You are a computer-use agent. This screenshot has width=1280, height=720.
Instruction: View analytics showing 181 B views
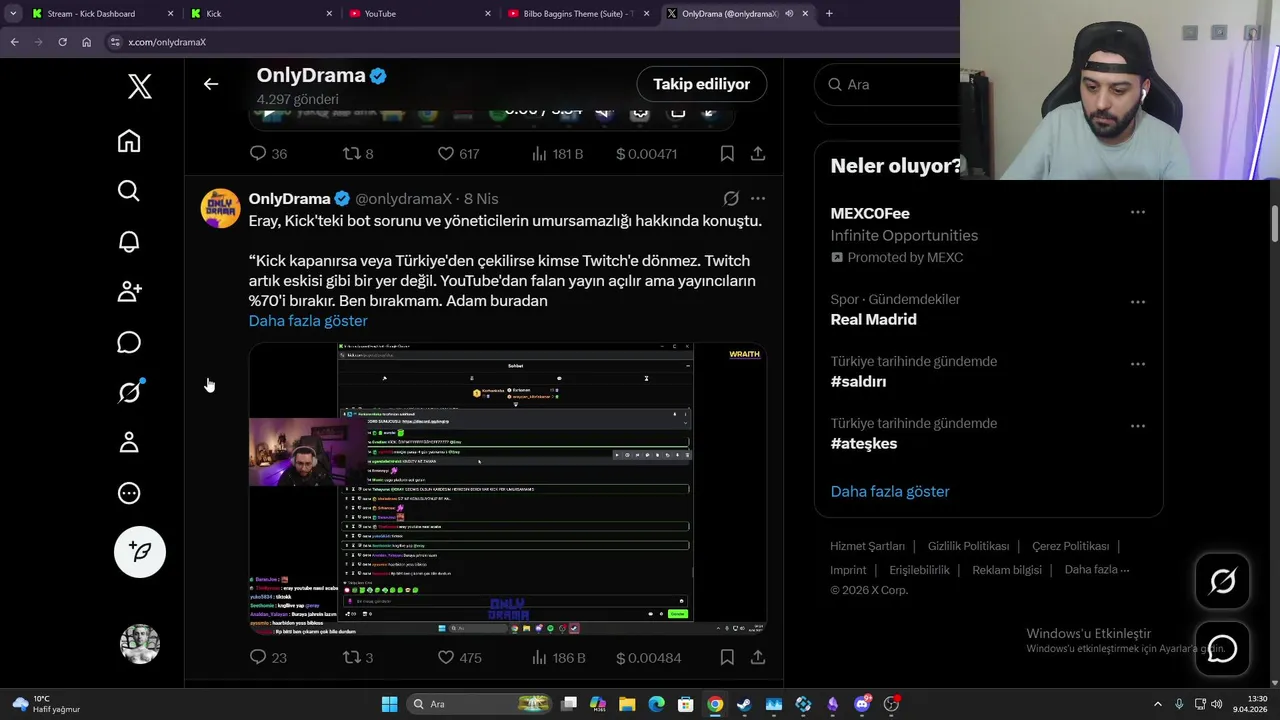tap(557, 154)
